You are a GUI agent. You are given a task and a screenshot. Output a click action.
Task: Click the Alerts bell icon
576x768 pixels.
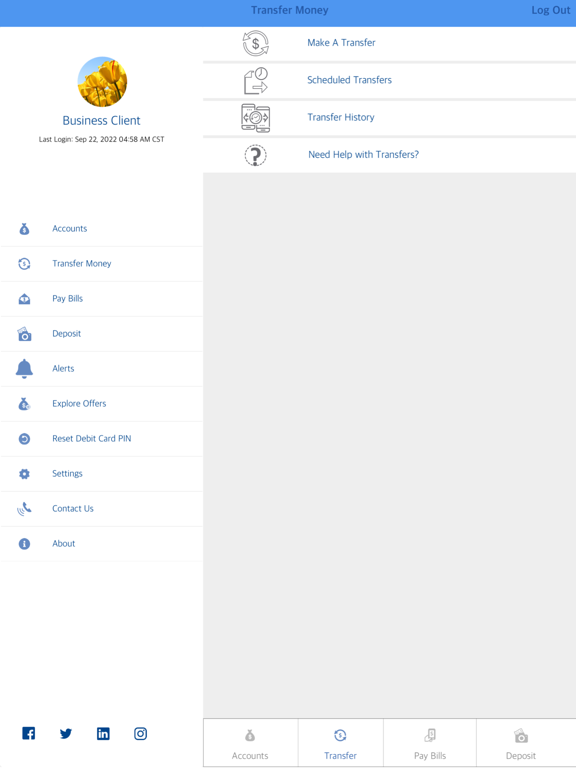(x=24, y=368)
